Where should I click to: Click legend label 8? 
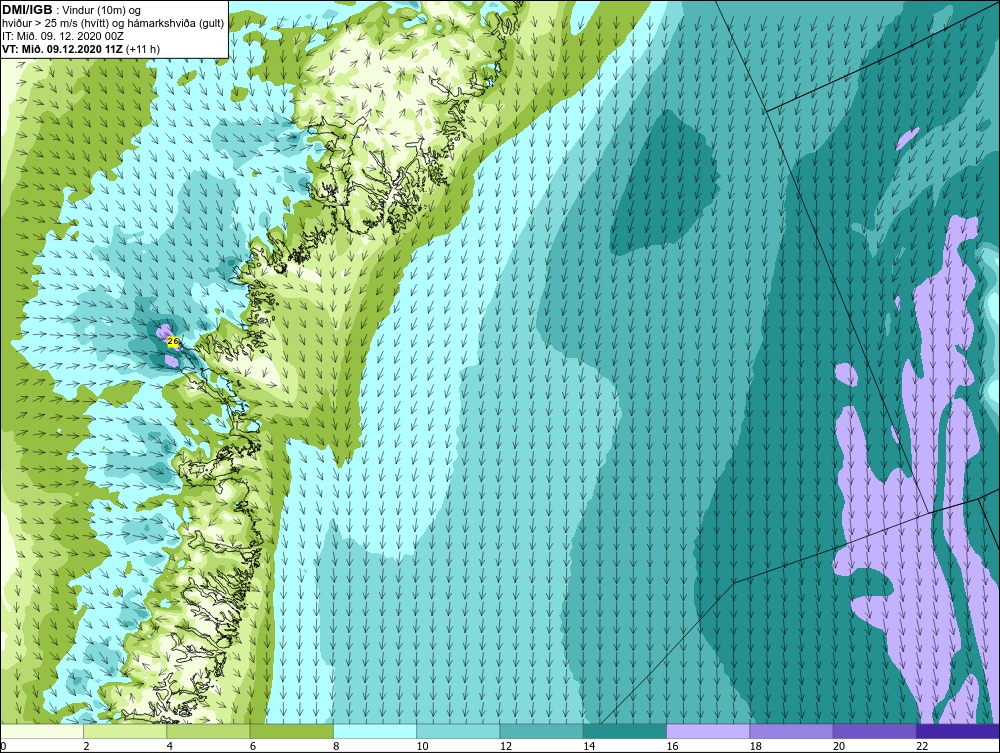(337, 746)
